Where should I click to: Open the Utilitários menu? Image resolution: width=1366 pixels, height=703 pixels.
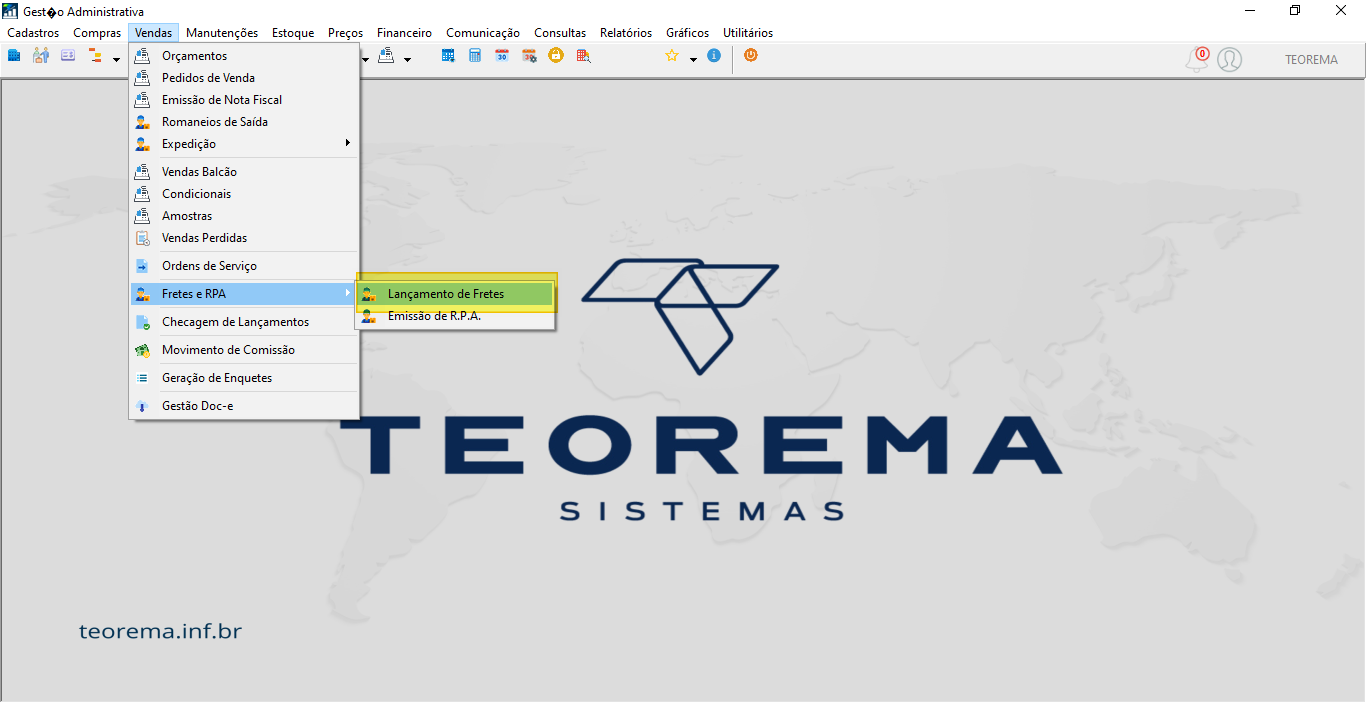748,33
